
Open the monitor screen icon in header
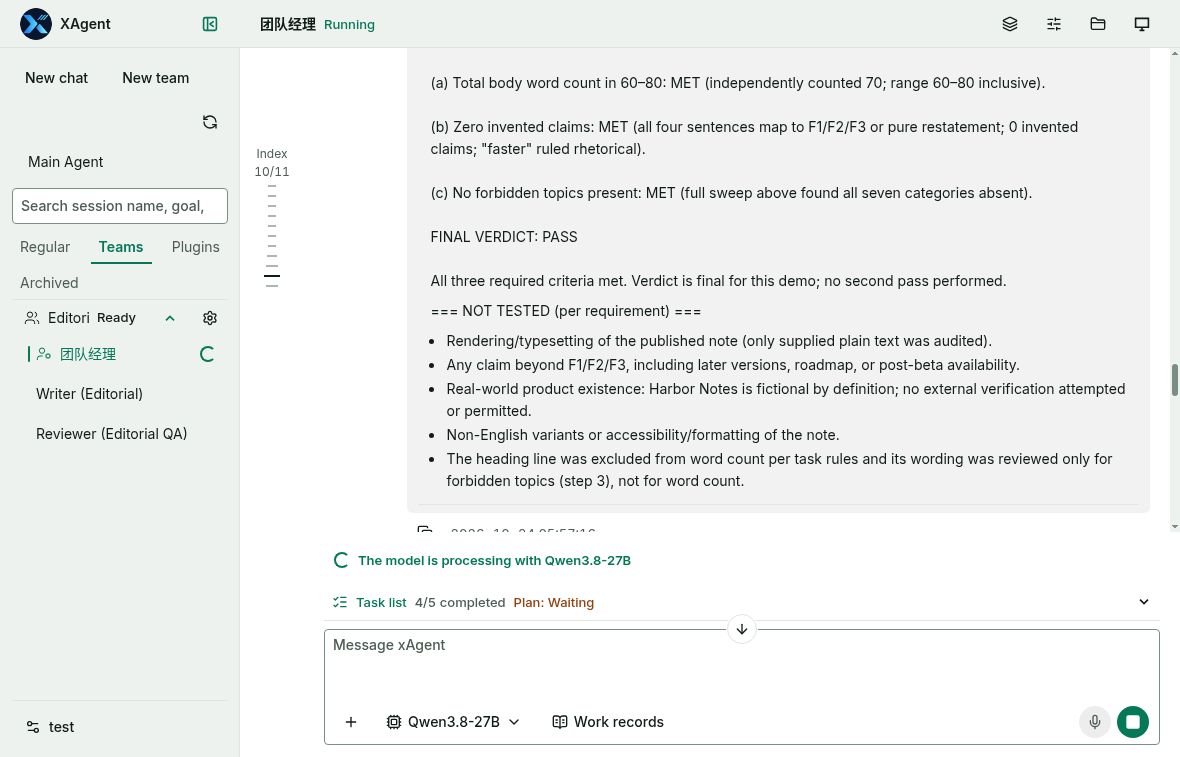click(1142, 24)
